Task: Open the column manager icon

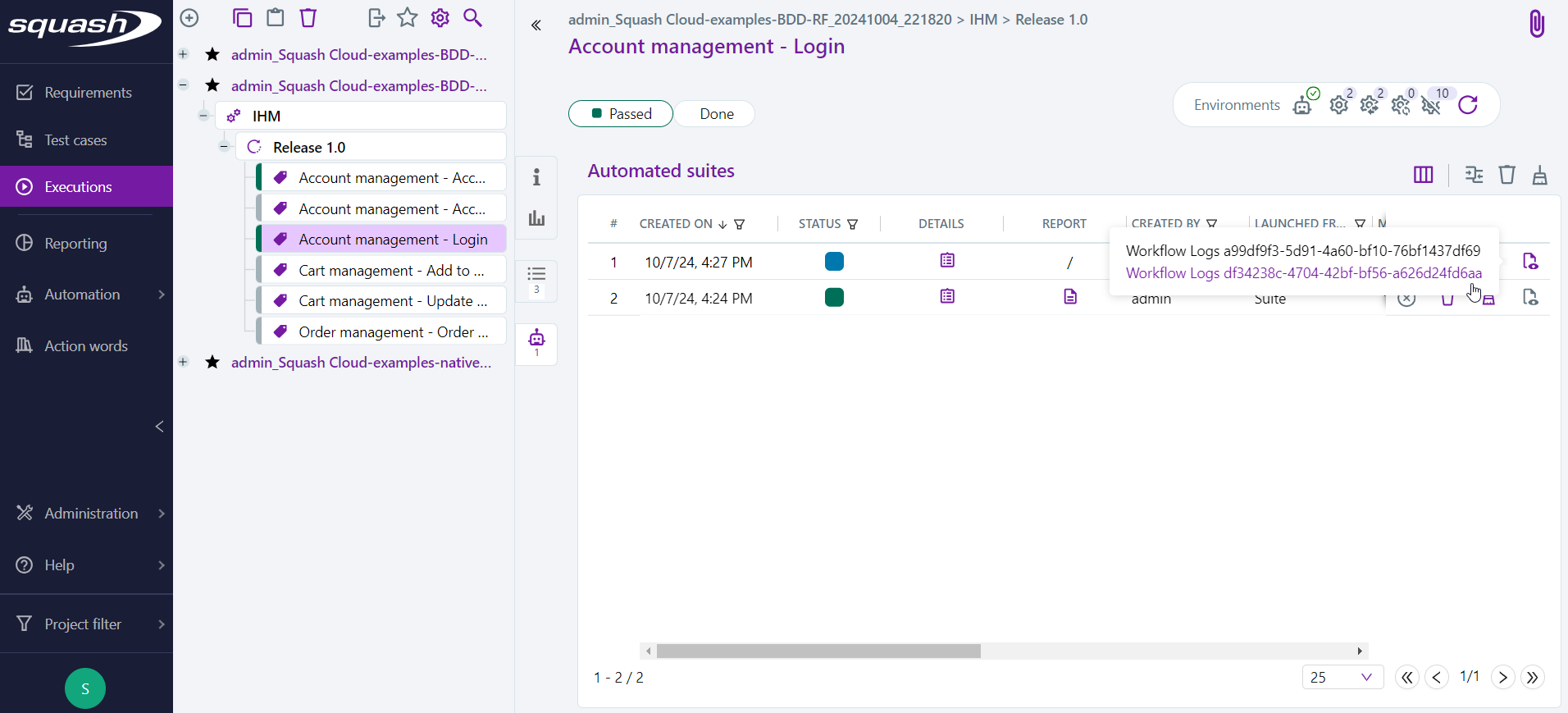Action: 1423,175
